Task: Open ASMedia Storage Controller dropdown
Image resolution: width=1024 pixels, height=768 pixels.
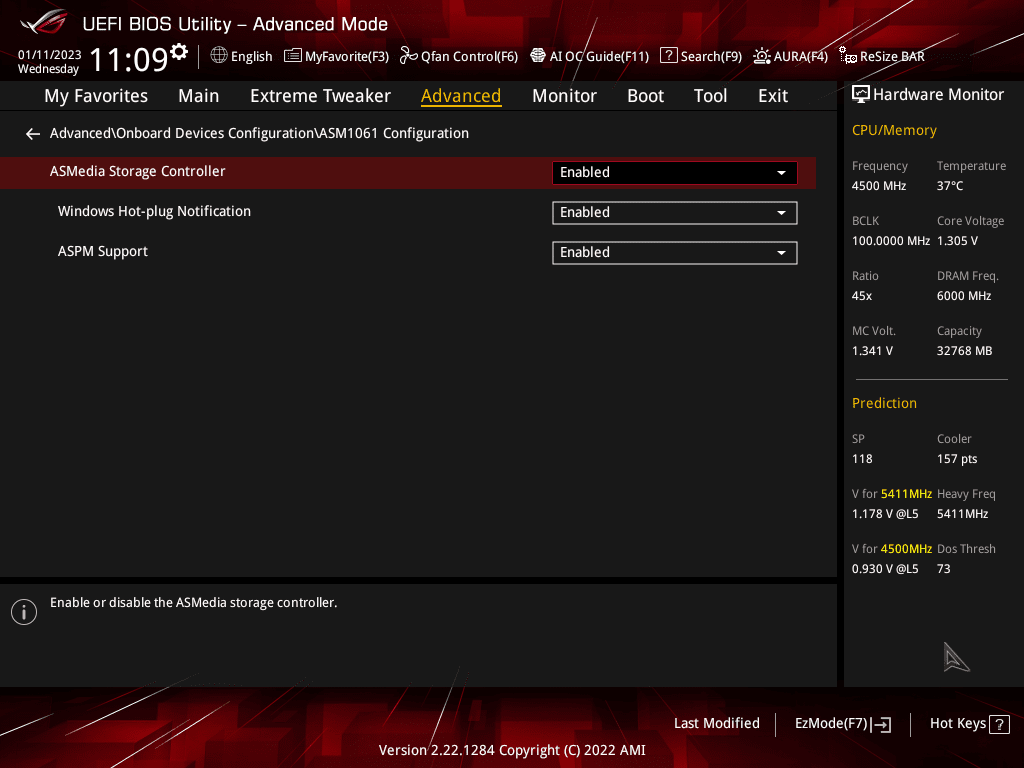Action: point(675,172)
